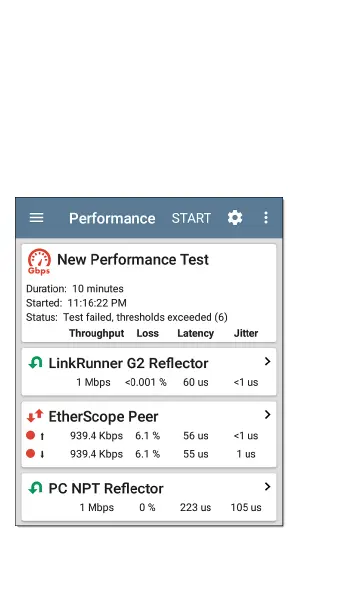
Task: Click the LinkRunner G2 green reflector icon
Action: tap(36, 363)
